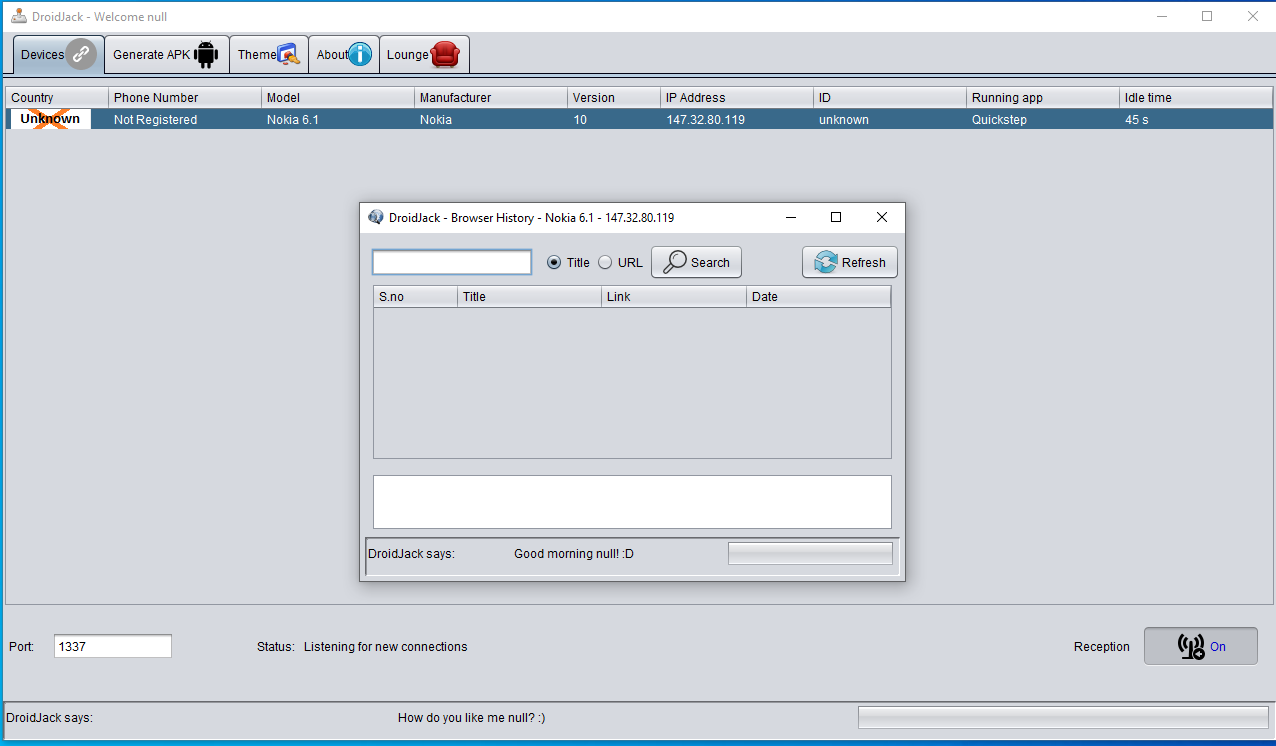This screenshot has width=1276, height=746.
Task: Click the 147.32.80.119 IP address cell
Action: point(738,119)
